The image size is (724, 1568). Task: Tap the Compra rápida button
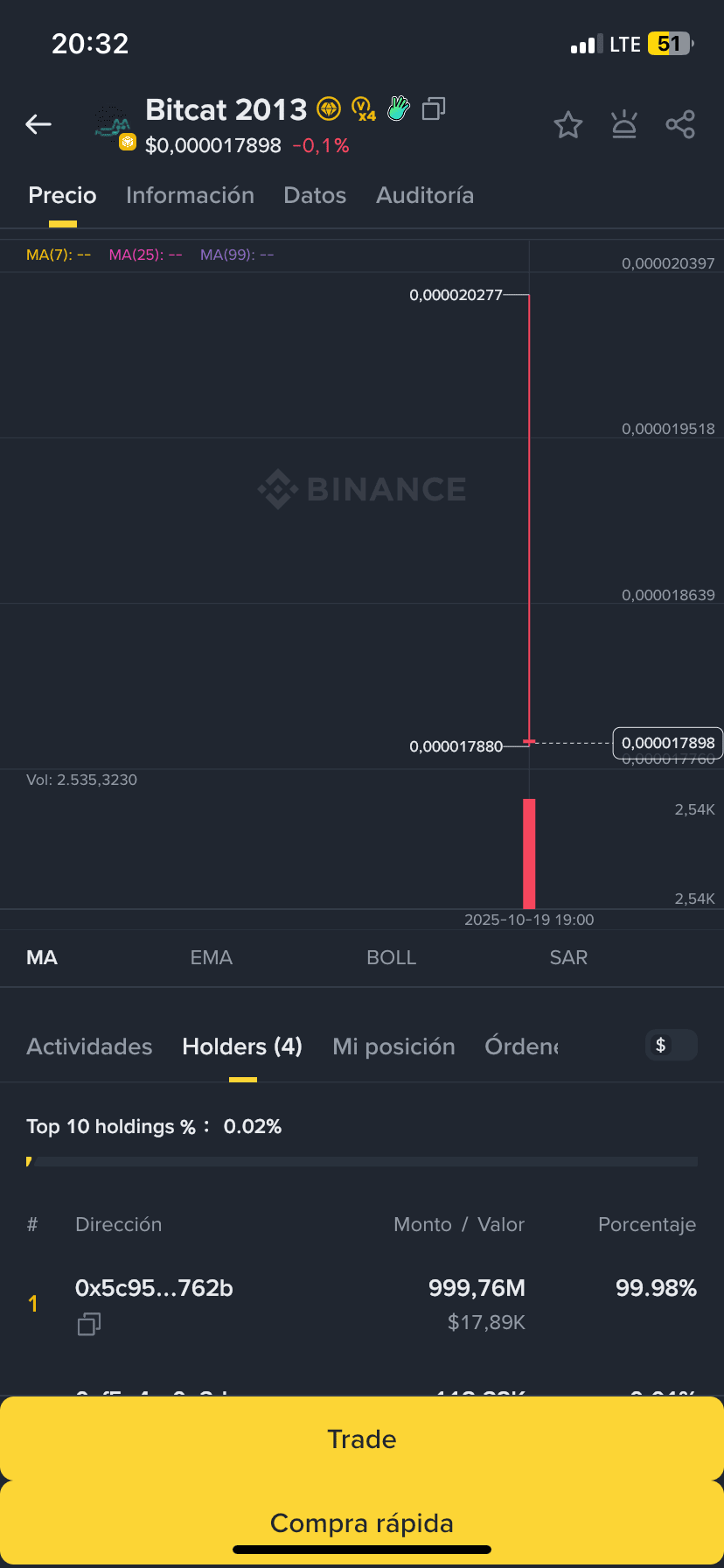362,1522
